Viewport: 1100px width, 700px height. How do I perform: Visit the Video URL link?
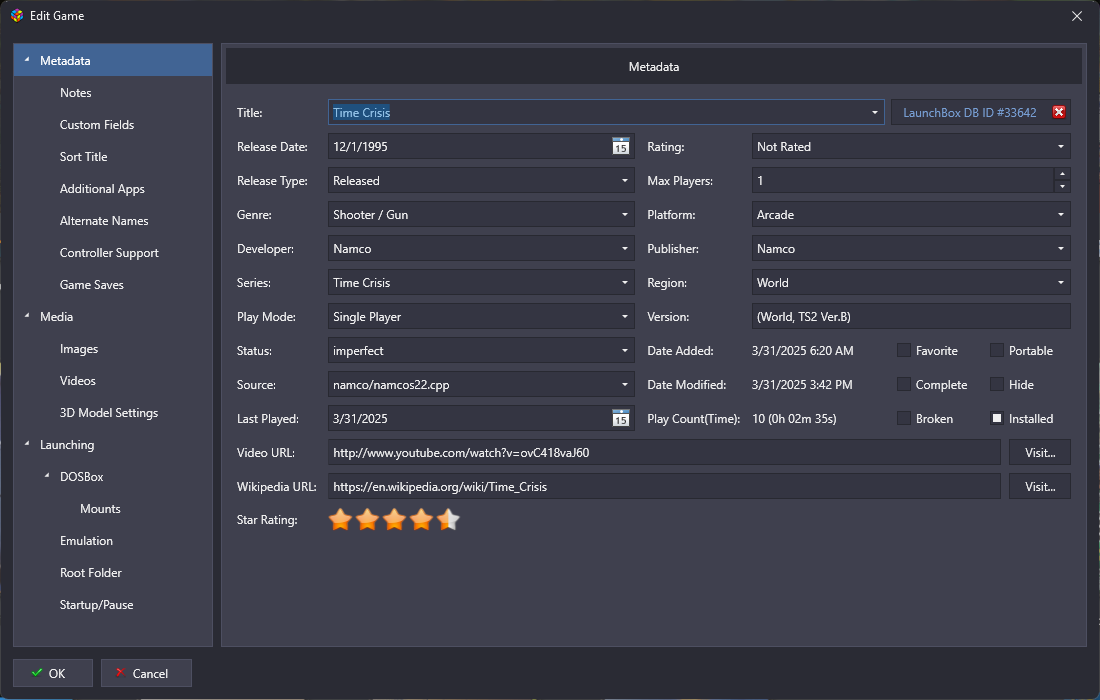(1040, 452)
